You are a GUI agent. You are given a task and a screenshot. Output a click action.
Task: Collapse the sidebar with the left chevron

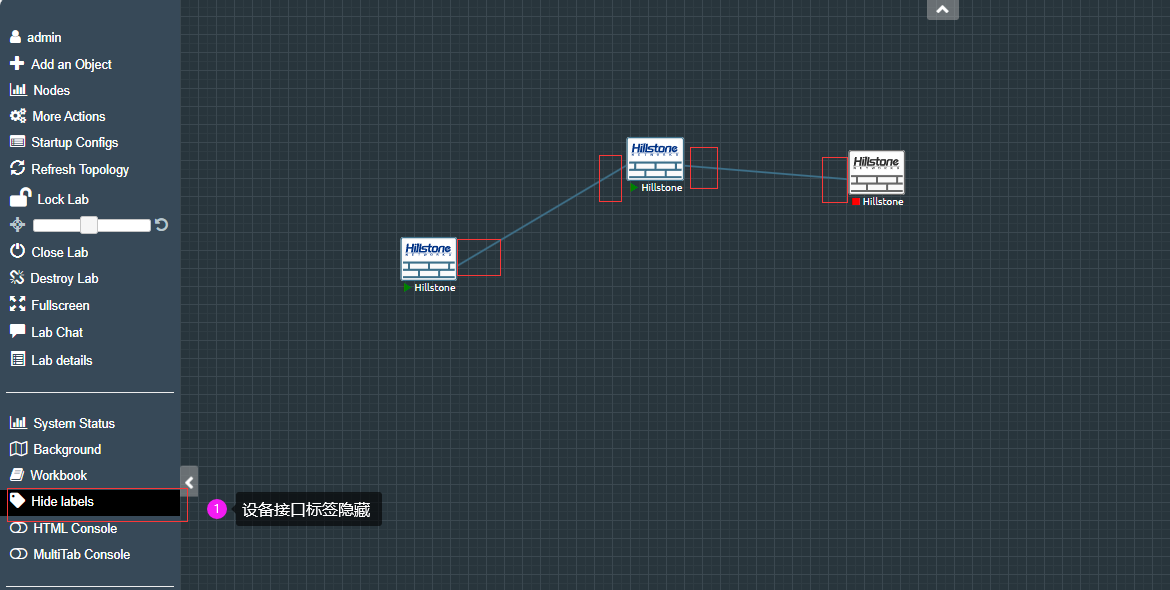click(x=189, y=482)
